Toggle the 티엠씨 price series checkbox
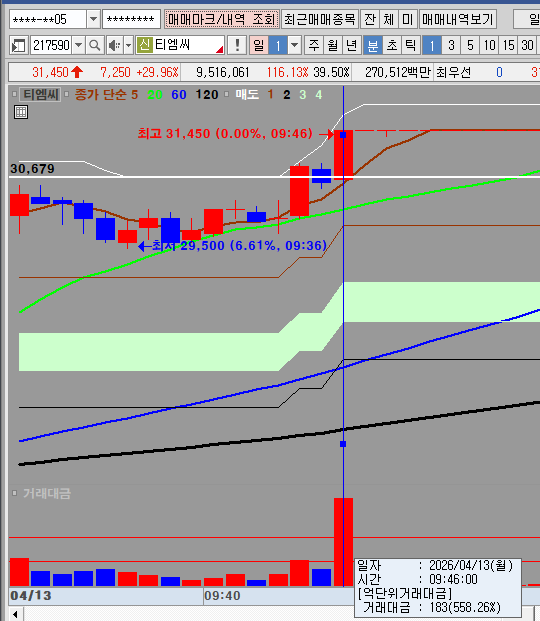The width and height of the screenshot is (540, 621). (14, 94)
